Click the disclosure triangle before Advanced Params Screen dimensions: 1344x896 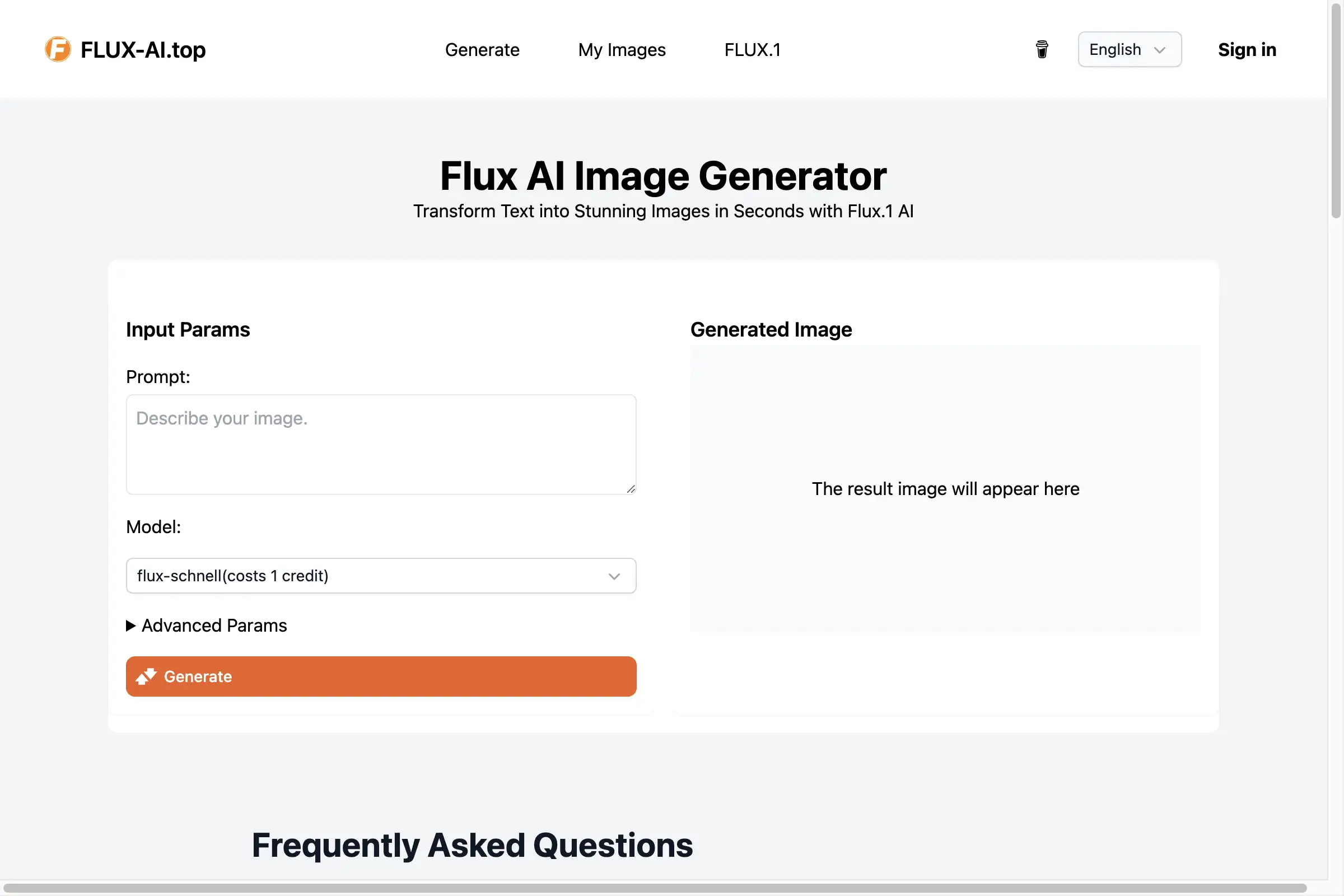pyautogui.click(x=130, y=625)
